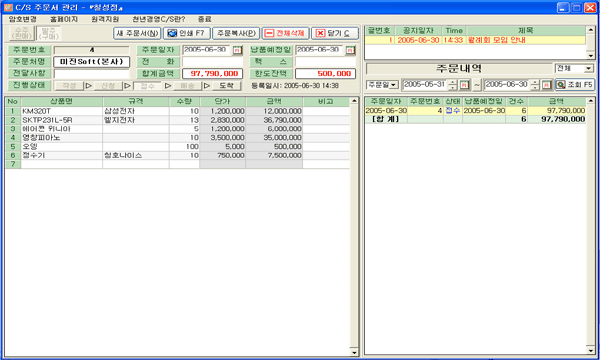Select the order history row with 접수 status

tap(475, 111)
